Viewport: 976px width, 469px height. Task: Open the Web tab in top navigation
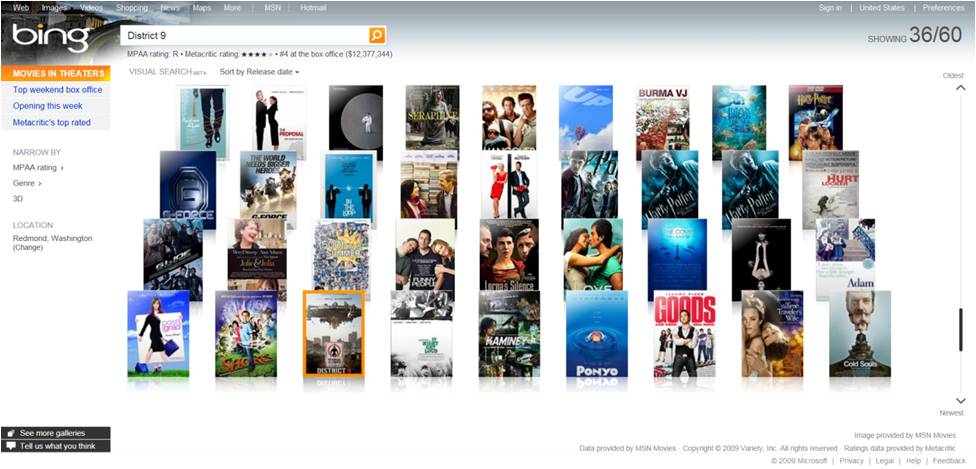click(21, 8)
